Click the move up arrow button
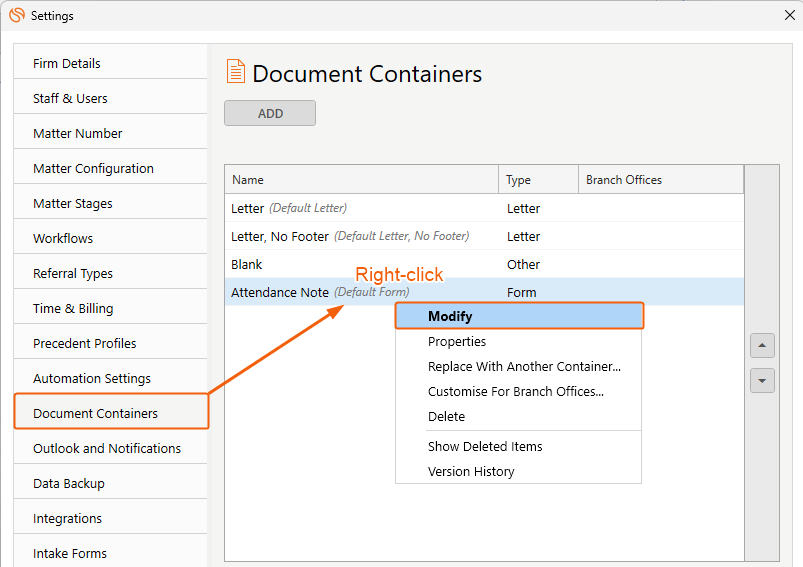Image resolution: width=803 pixels, height=567 pixels. coord(762,345)
